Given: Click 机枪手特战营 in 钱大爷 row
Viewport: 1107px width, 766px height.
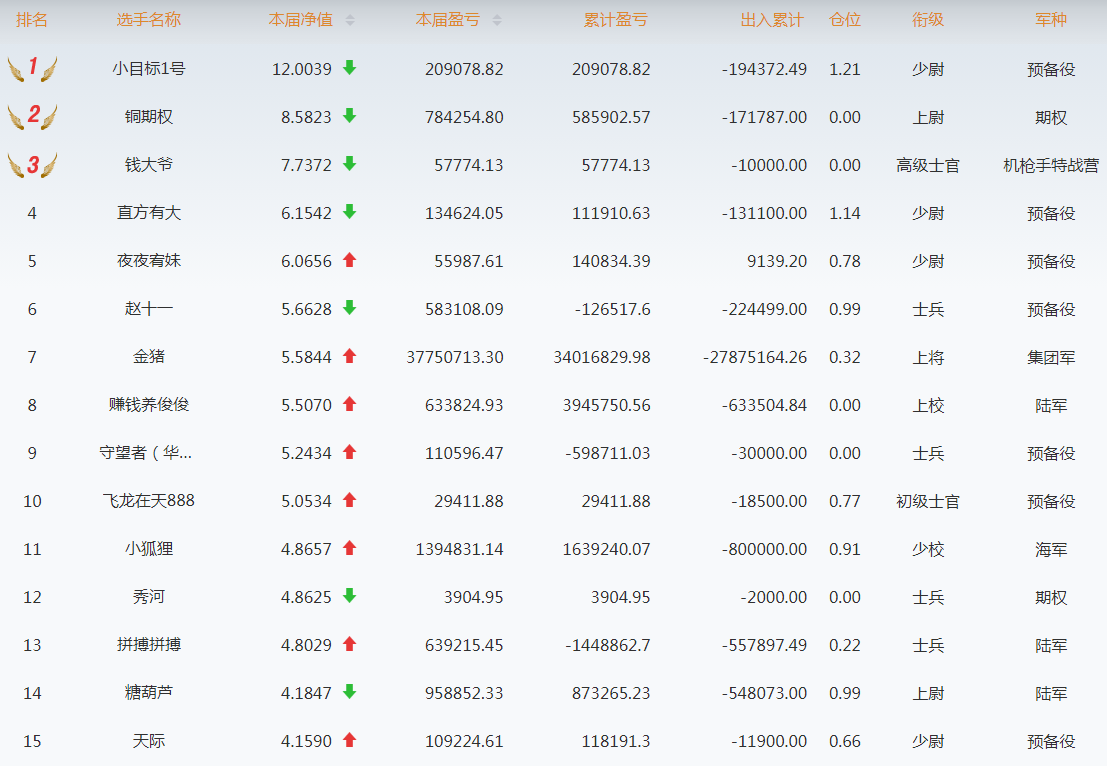Looking at the screenshot, I should click(1051, 165).
